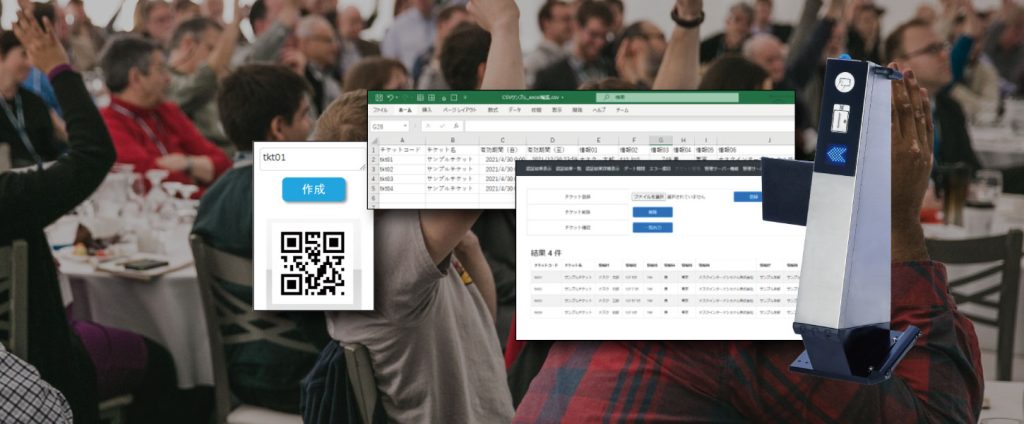Click the formula bar cancel X icon
1024x424 pixels.
(428, 126)
